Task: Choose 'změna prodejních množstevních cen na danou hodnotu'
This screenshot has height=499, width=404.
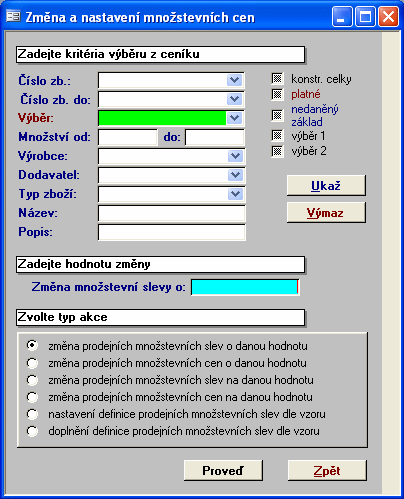Action: [32, 397]
